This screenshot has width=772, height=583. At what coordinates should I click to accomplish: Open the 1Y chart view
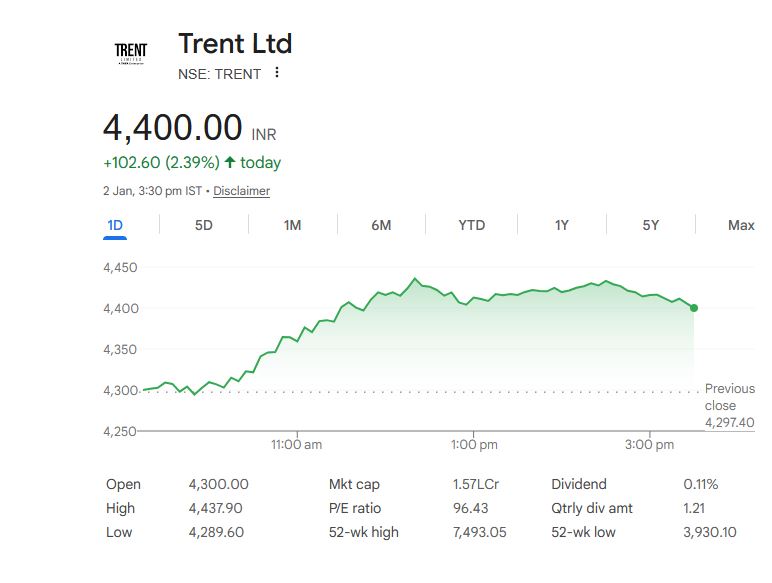pyautogui.click(x=562, y=225)
